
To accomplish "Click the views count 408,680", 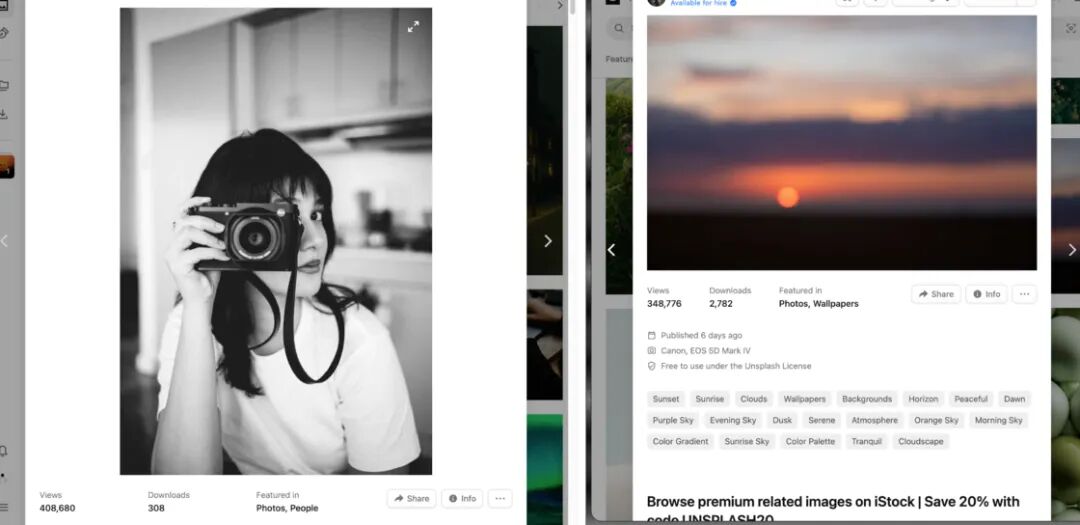I will pyautogui.click(x=57, y=508).
